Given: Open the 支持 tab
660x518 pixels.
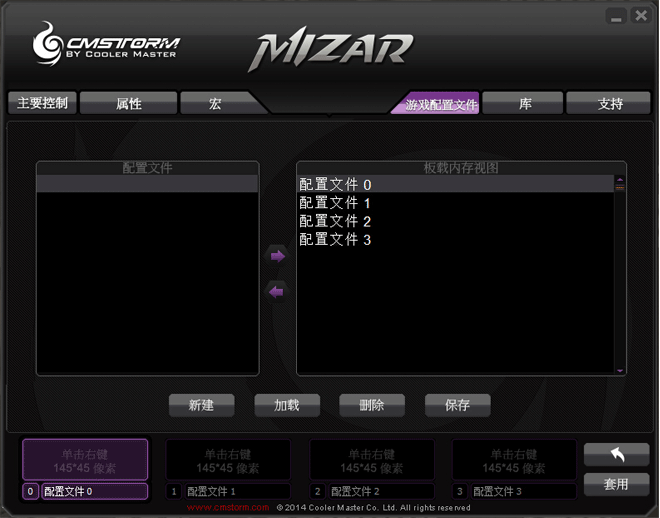Looking at the screenshot, I should coord(608,103).
